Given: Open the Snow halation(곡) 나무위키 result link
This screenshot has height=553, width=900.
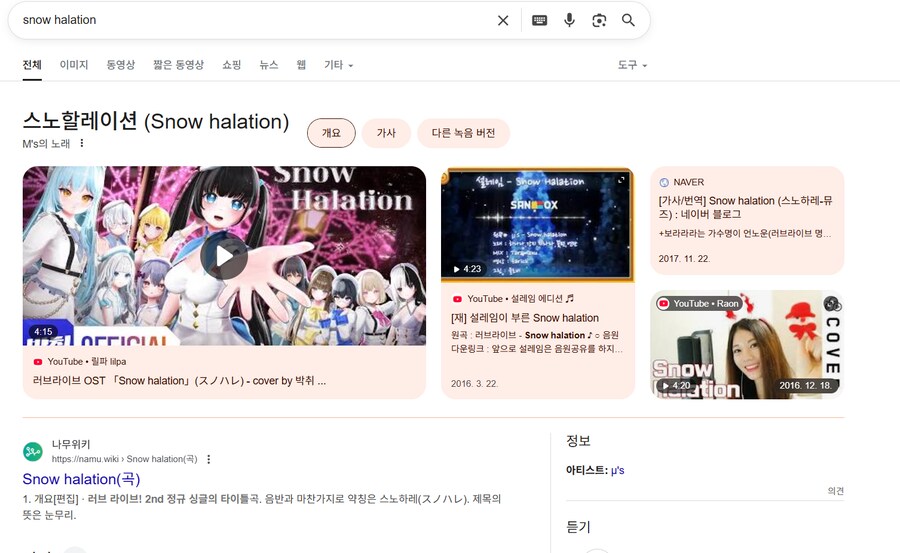Looking at the screenshot, I should pyautogui.click(x=81, y=479).
